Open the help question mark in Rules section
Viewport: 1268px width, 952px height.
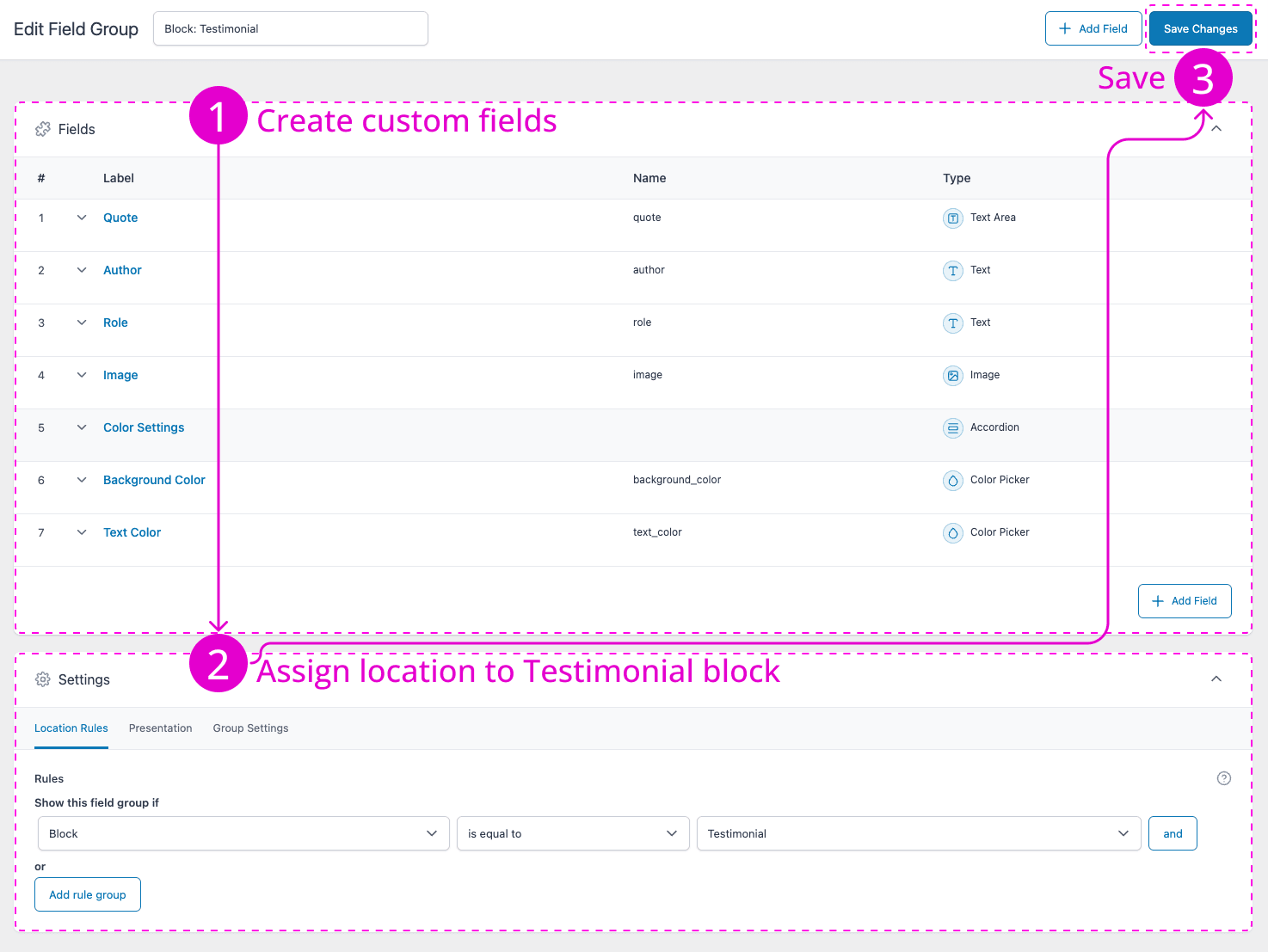1223,777
